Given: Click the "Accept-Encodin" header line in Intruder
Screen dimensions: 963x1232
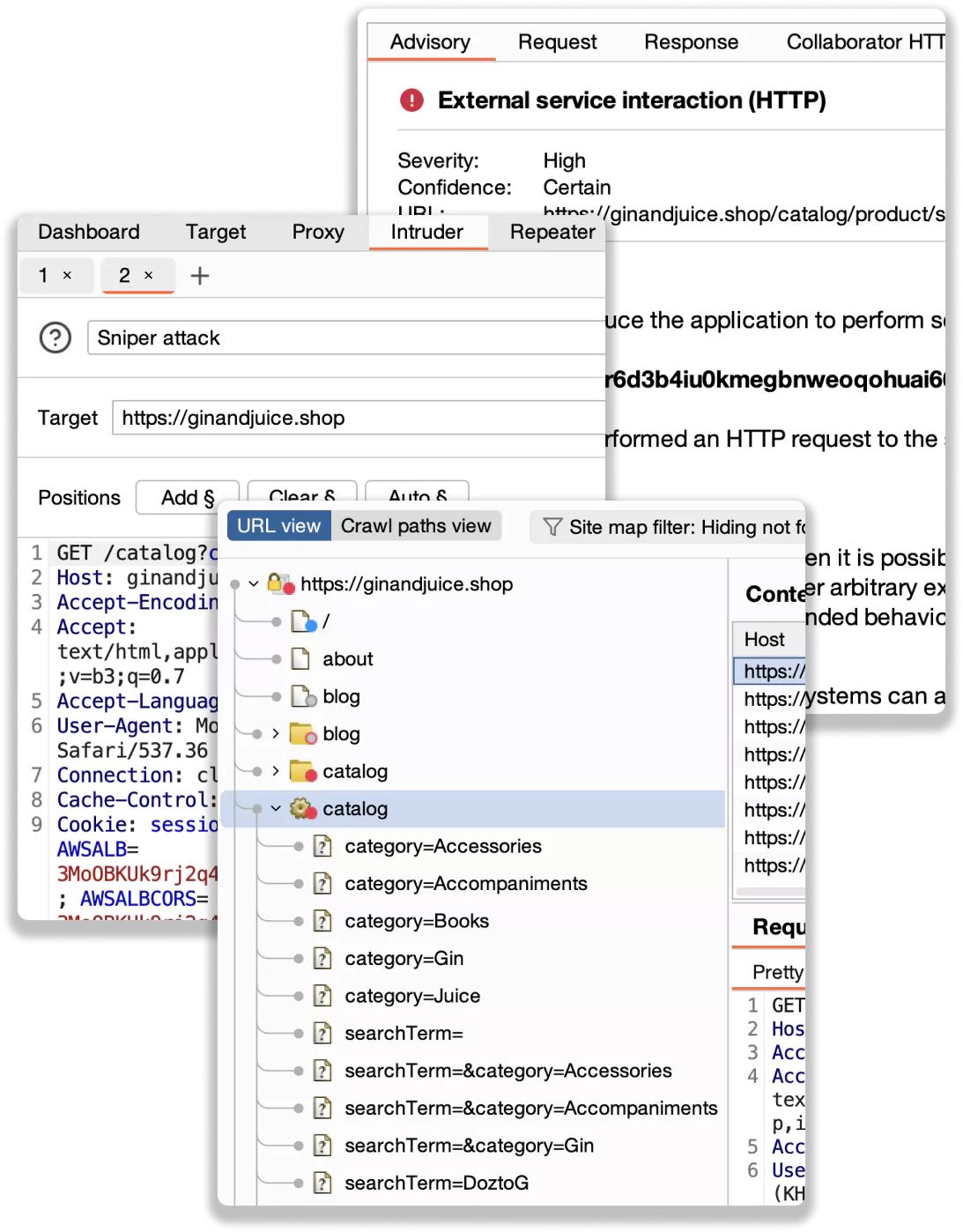Looking at the screenshot, I should point(137,602).
